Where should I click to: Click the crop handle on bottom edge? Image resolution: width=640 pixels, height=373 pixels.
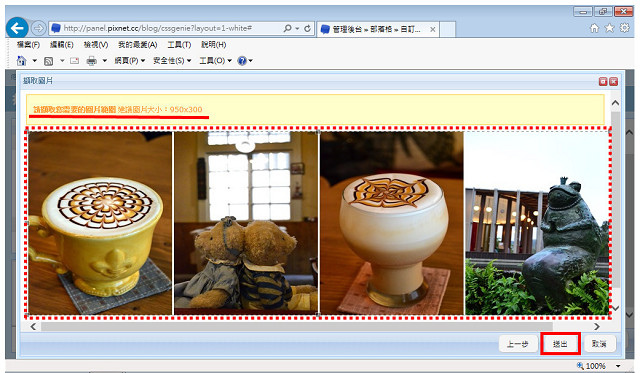click(318, 315)
